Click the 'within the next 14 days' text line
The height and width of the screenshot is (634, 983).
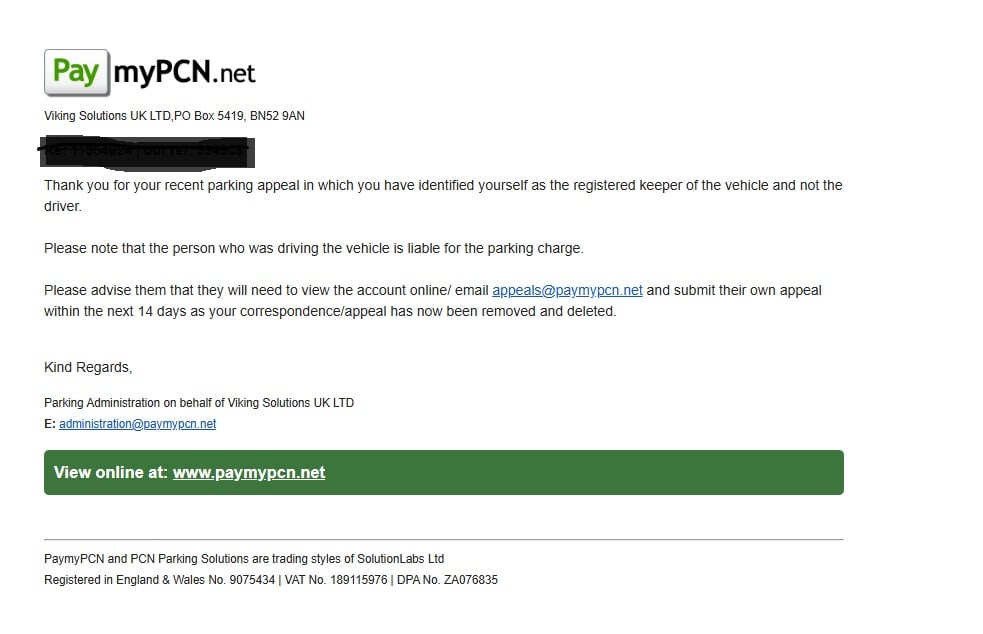coord(330,312)
